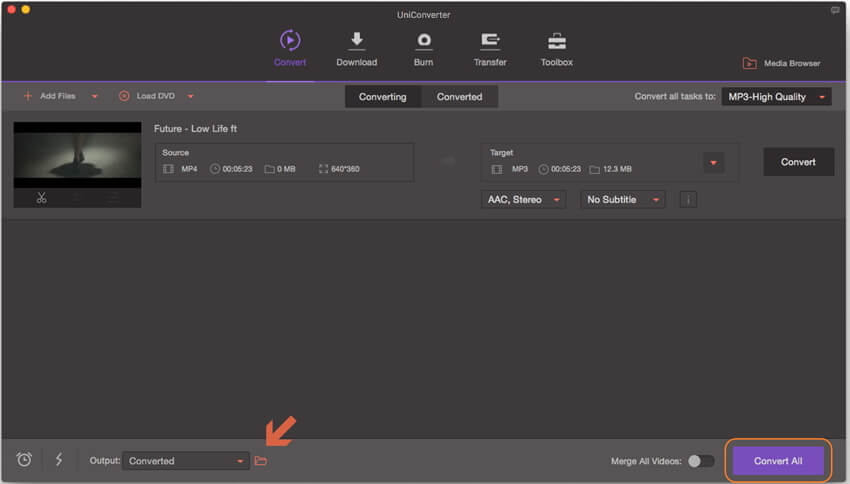Open the Convert section

coord(290,48)
